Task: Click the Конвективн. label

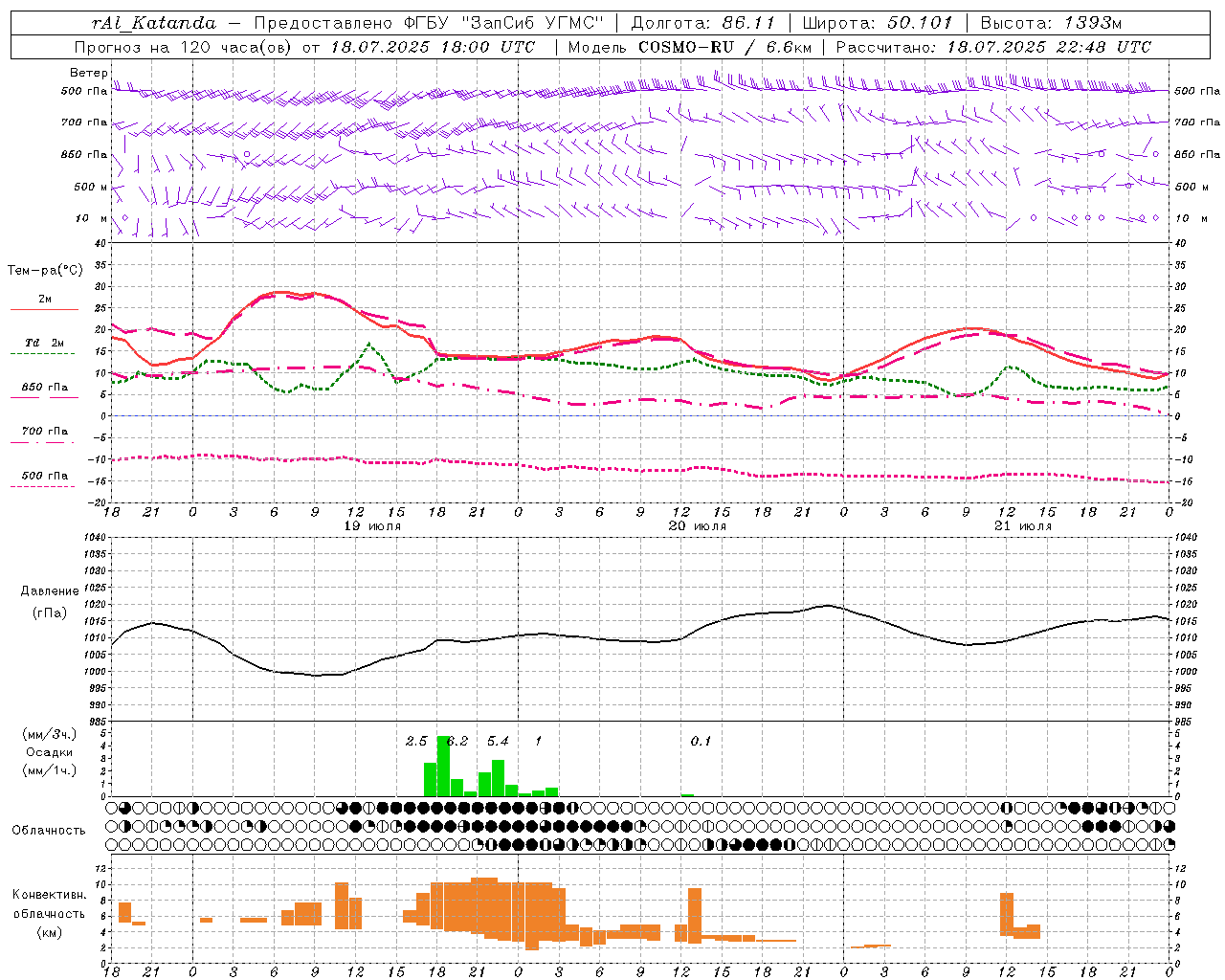Action: [x=50, y=894]
